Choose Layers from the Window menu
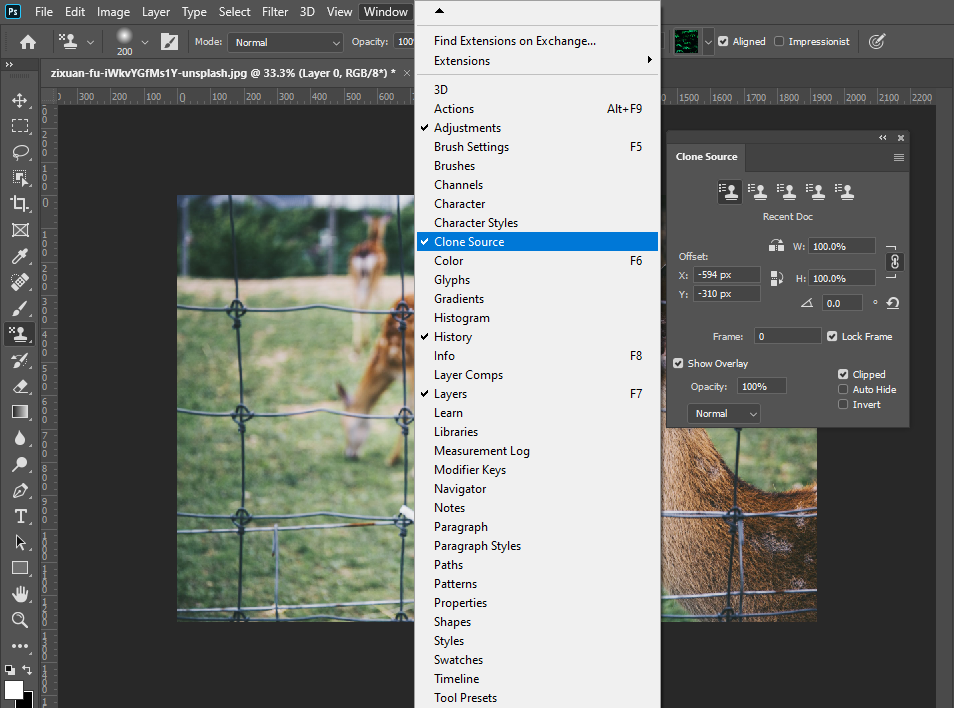 point(537,394)
